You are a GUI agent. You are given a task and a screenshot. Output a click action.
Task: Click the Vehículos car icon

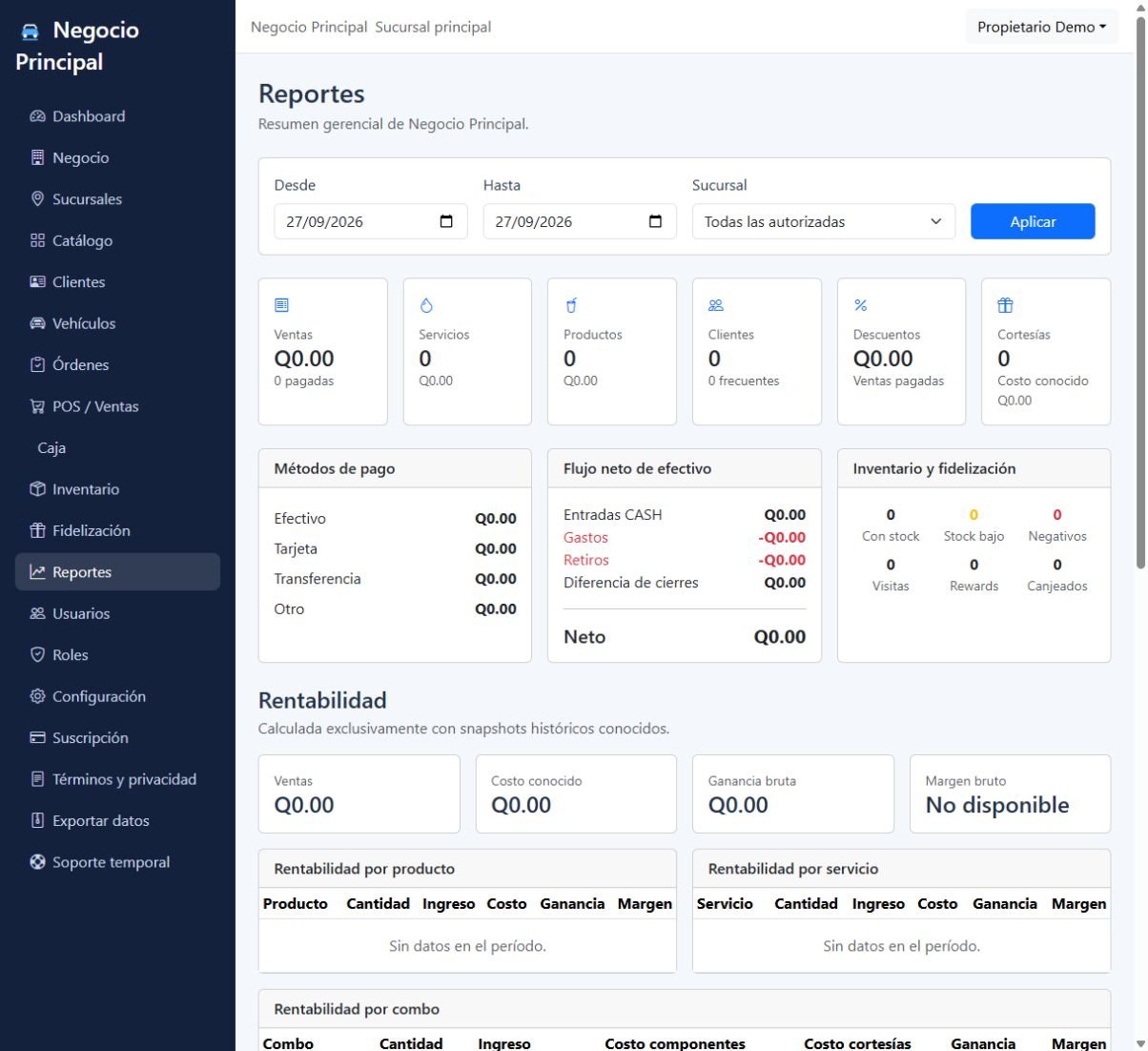click(x=37, y=323)
